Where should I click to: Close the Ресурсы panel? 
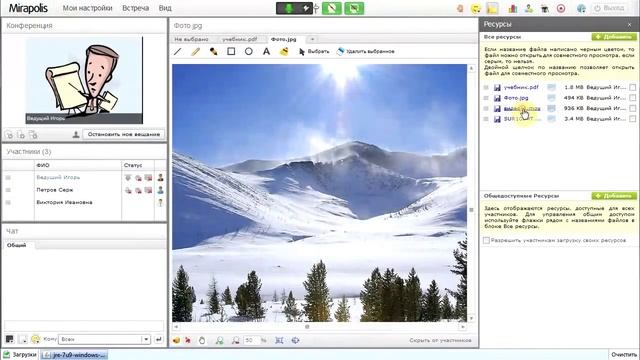[x=629, y=25]
